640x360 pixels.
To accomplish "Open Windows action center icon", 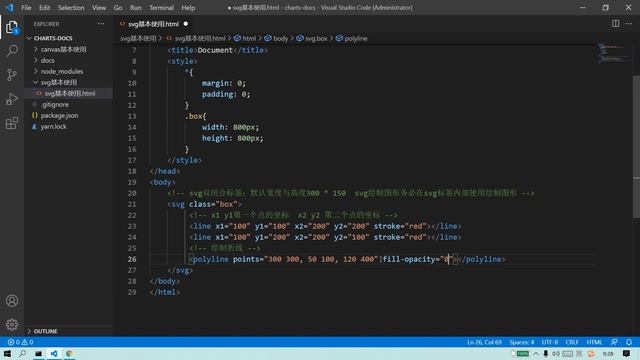I will point(627,354).
